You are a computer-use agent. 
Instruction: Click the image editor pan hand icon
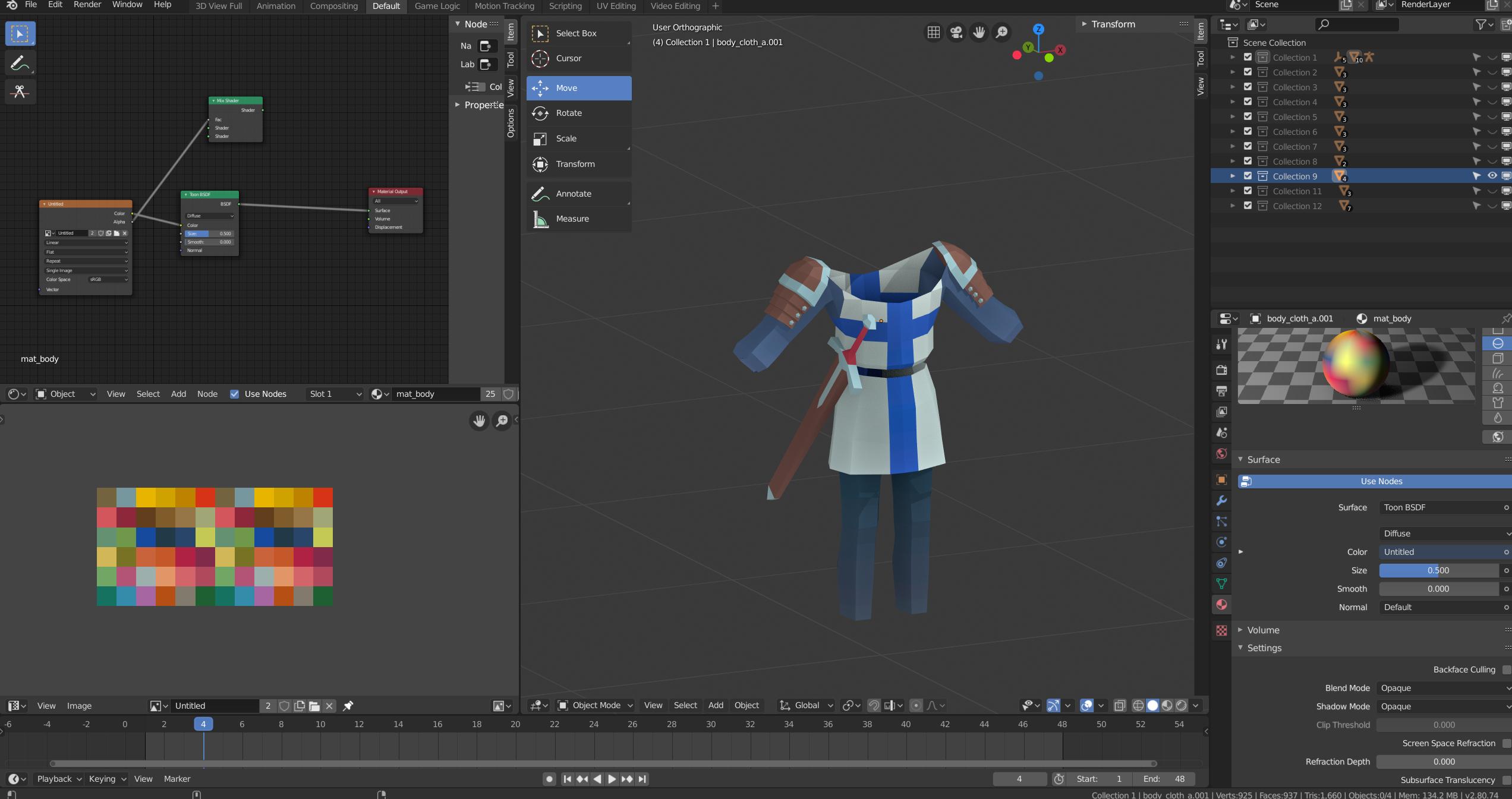(479, 421)
